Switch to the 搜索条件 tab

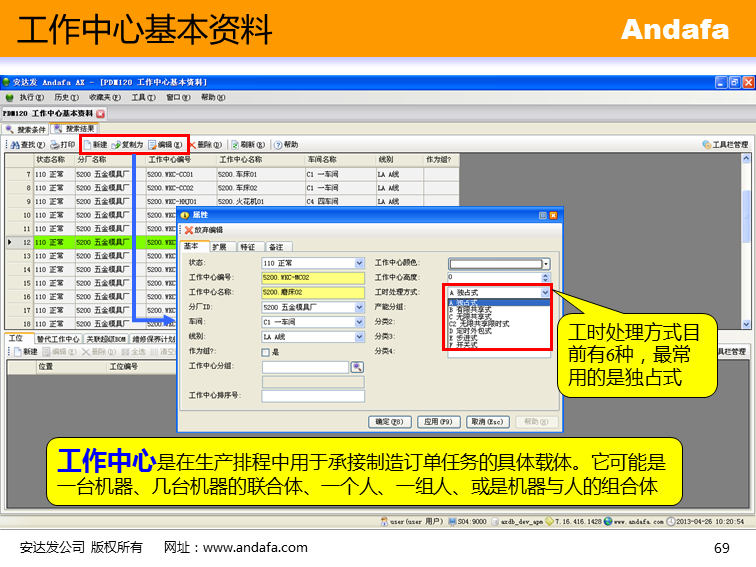[26, 129]
